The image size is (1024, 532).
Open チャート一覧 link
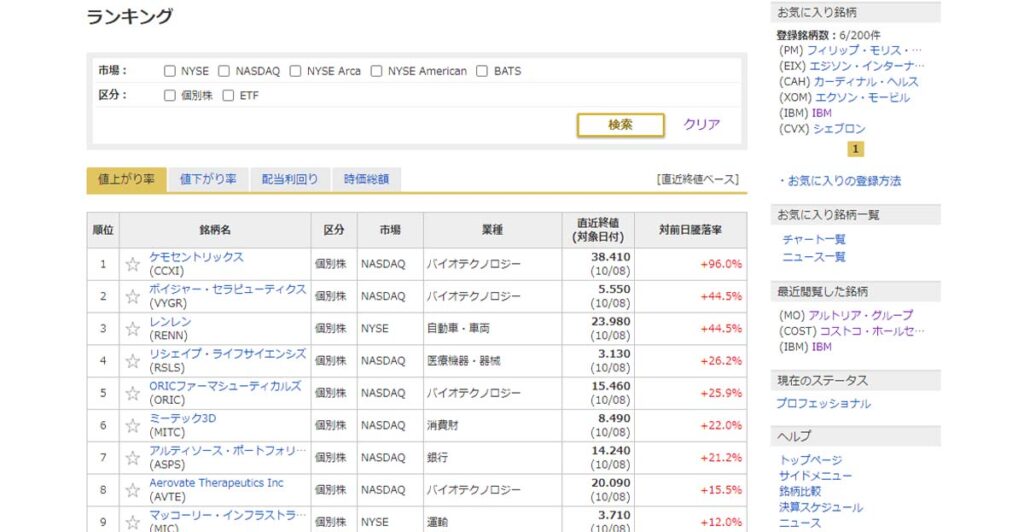pos(814,240)
